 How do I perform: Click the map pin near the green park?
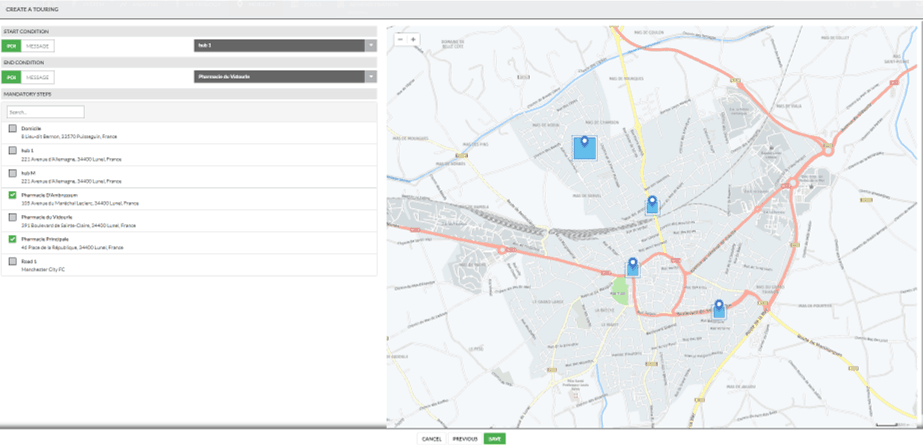632,267
